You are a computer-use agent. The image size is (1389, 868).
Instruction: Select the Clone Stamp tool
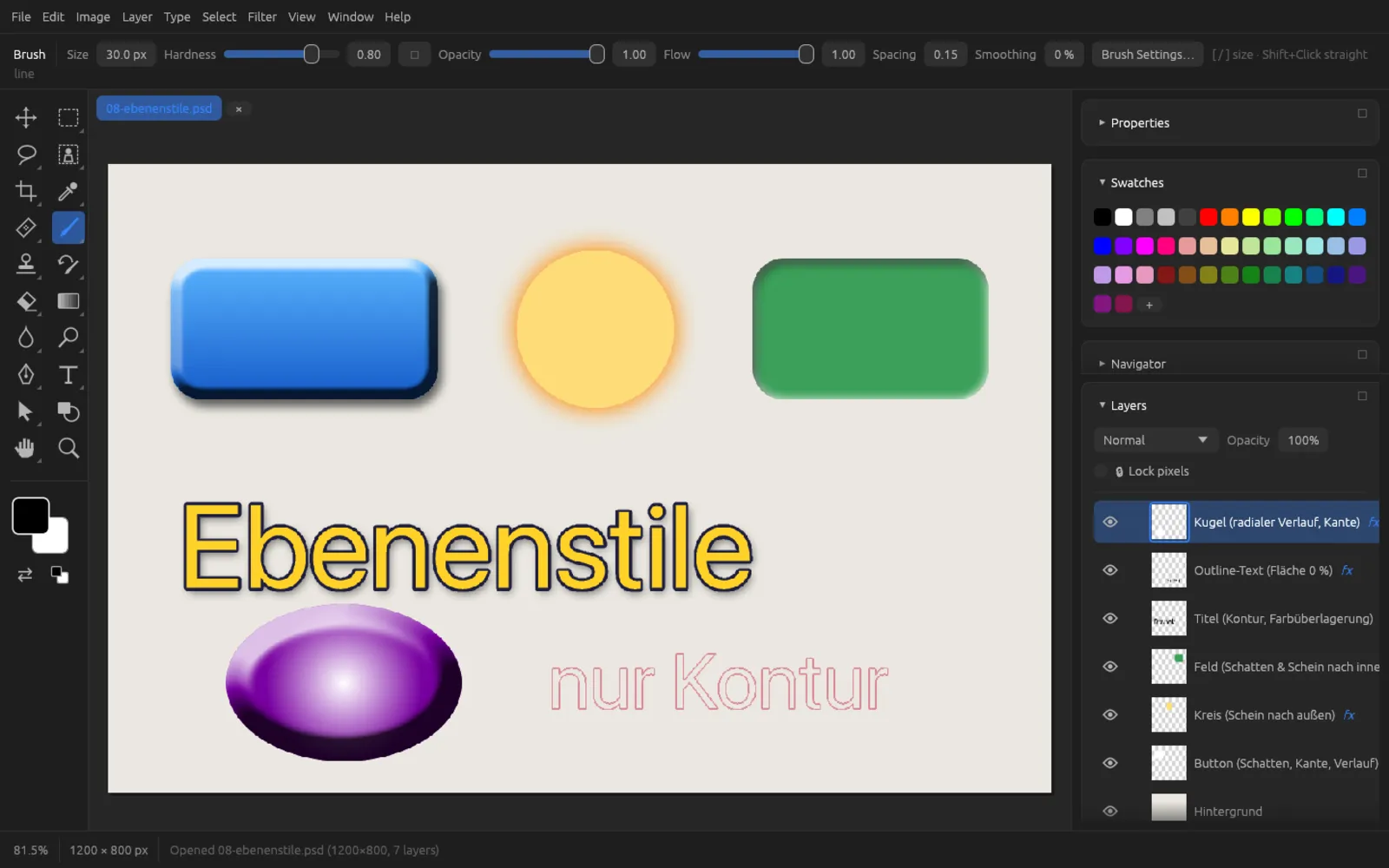tap(26, 264)
